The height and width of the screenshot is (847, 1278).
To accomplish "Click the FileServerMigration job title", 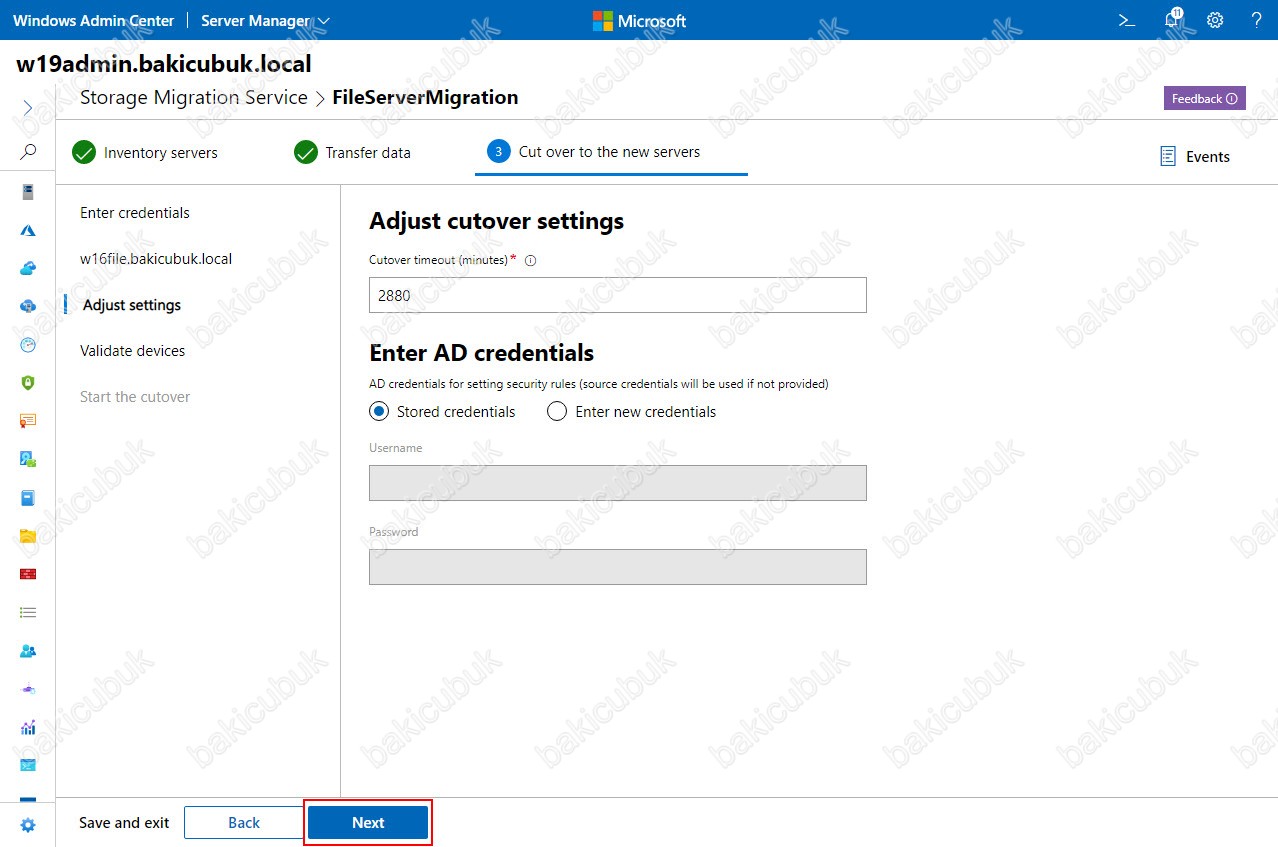I will tap(425, 97).
